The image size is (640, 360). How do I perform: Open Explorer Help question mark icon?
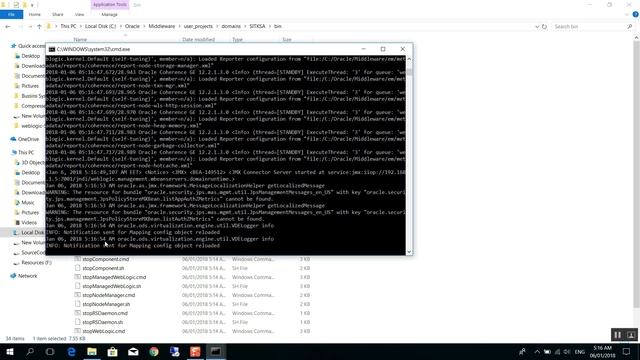point(636,14)
